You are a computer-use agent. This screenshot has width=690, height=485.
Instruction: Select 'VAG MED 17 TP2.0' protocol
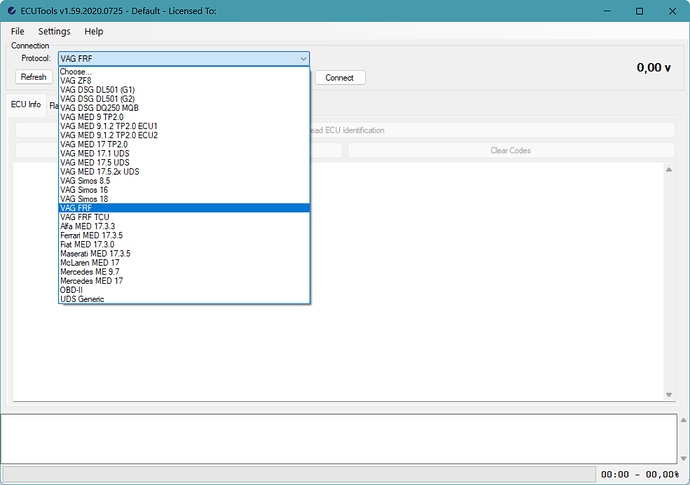click(184, 144)
